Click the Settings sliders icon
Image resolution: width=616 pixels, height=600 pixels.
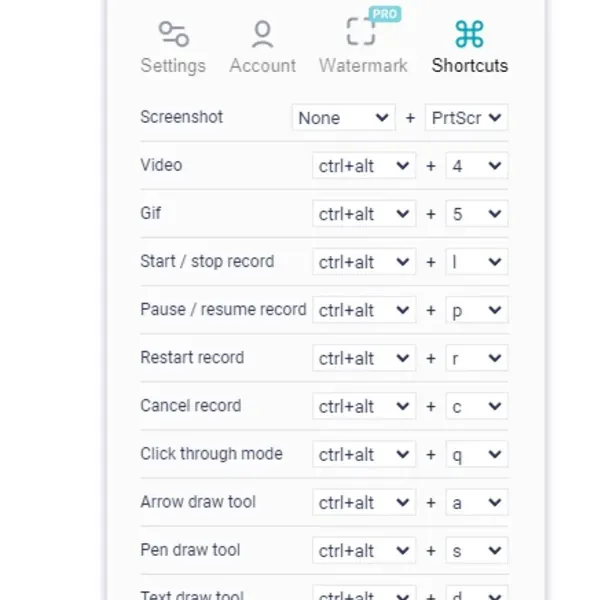tap(173, 33)
